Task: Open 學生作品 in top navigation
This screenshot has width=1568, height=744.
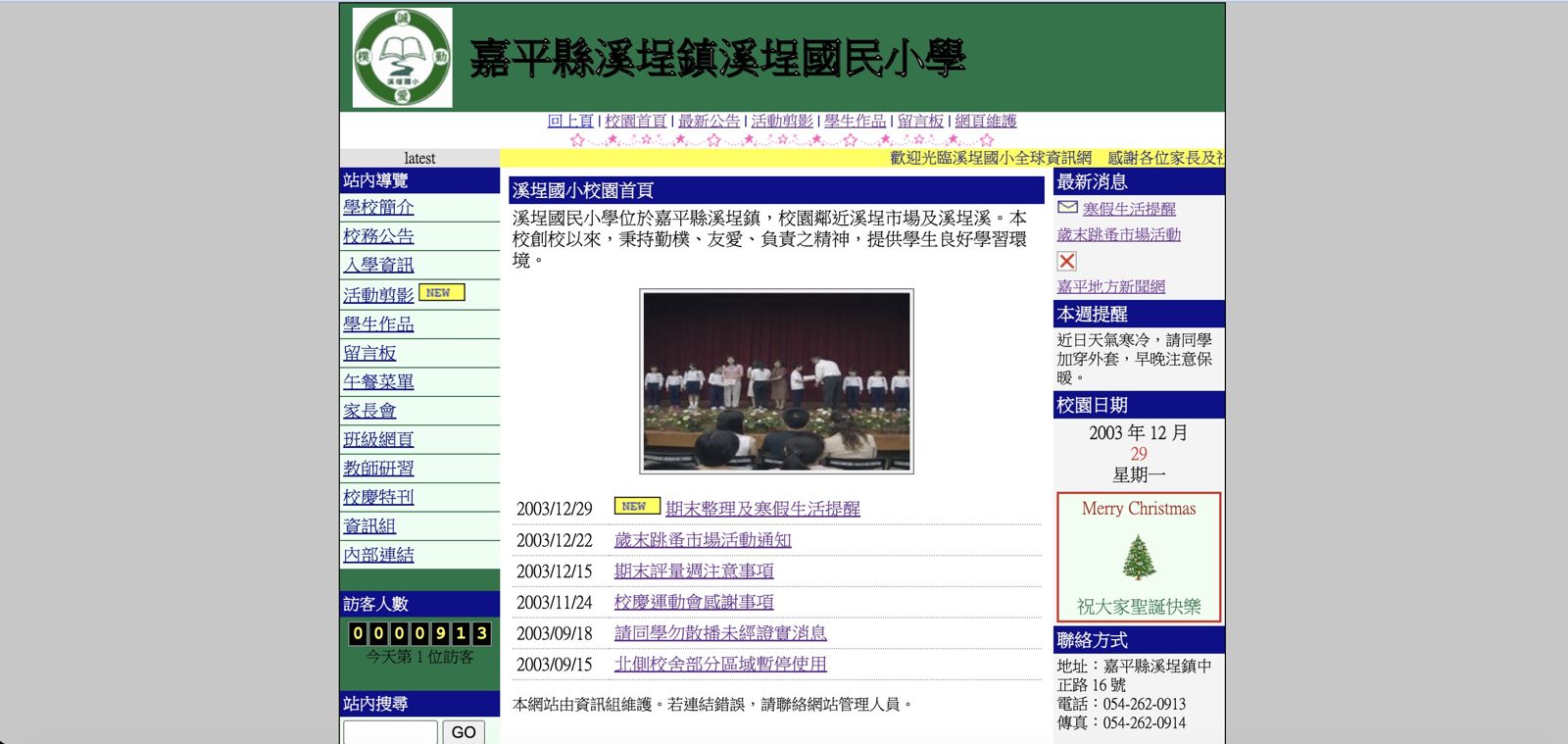Action: point(855,121)
